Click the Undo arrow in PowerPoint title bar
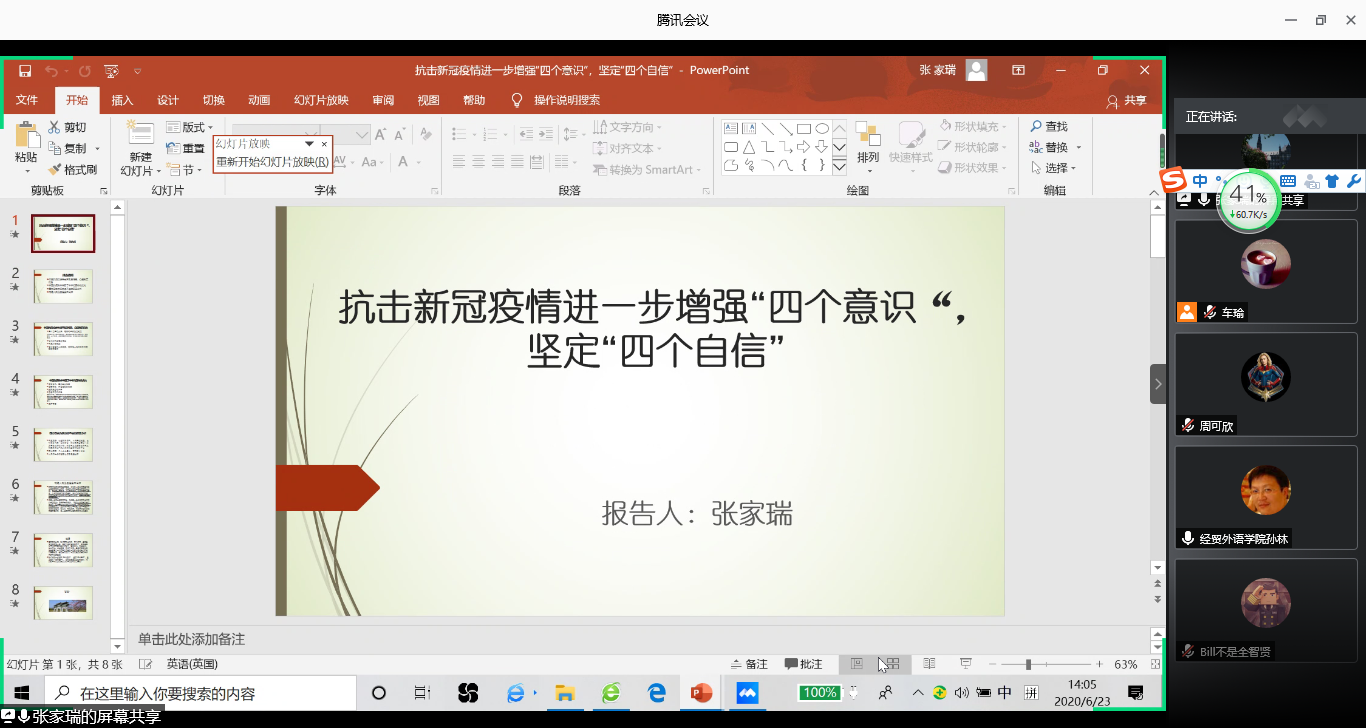Viewport: 1366px width, 728px height. click(51, 71)
